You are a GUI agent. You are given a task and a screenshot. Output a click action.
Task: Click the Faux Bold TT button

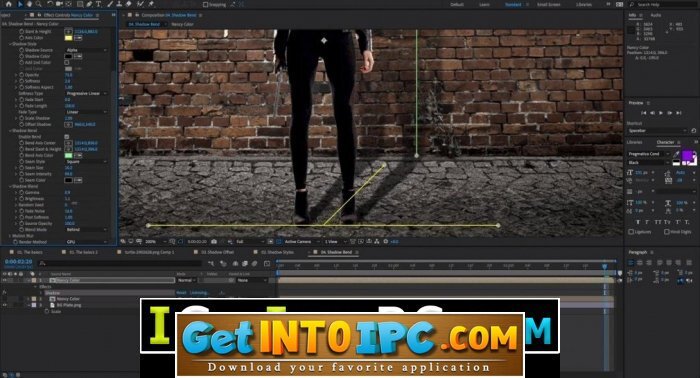click(x=638, y=222)
